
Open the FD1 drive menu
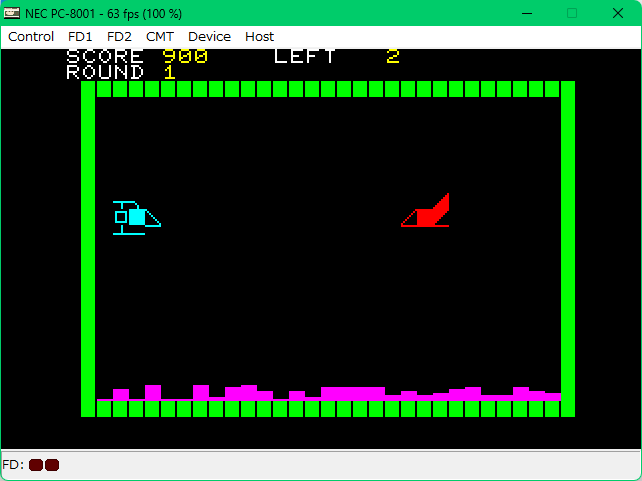tap(80, 36)
